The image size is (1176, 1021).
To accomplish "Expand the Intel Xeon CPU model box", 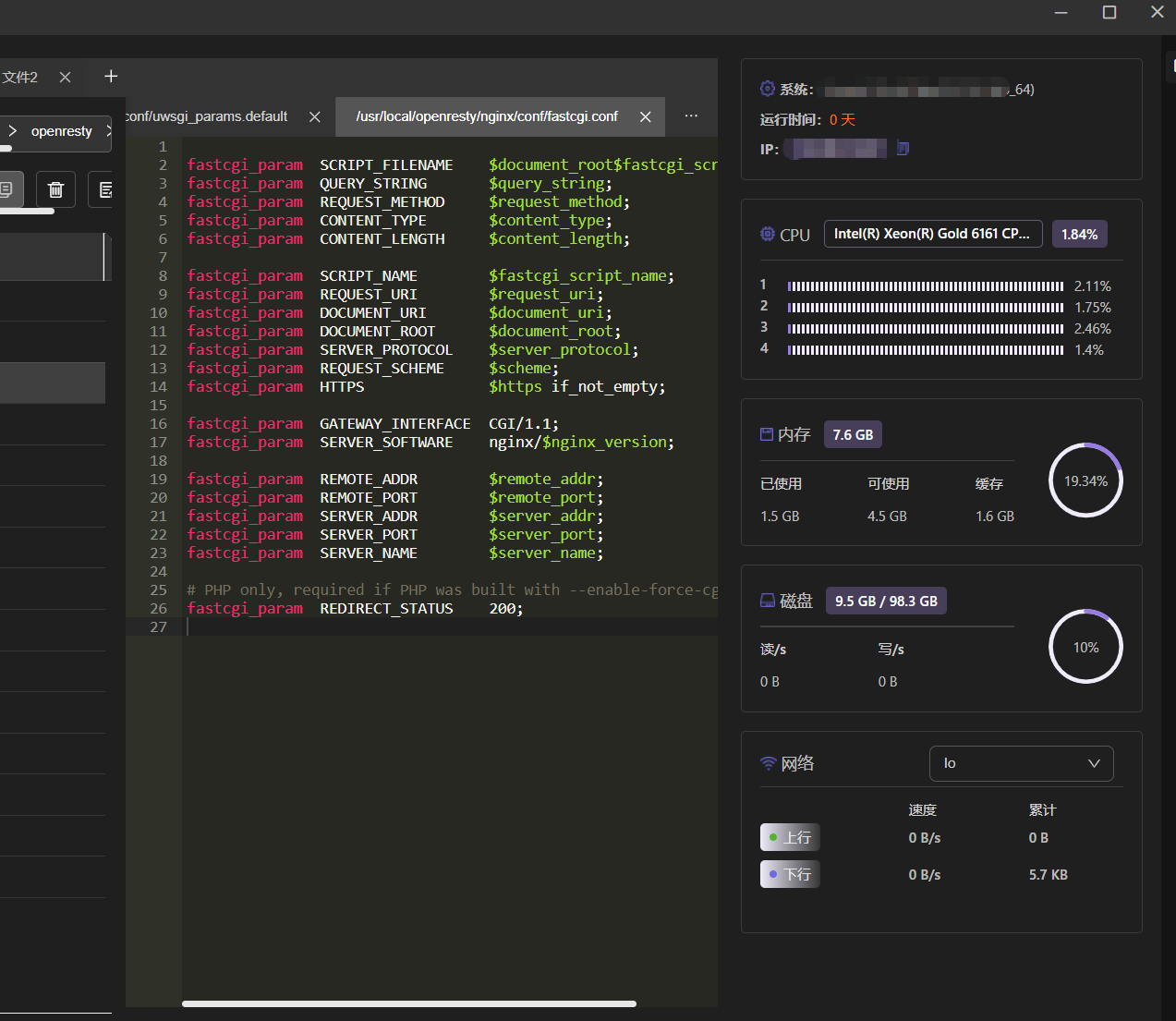I will pyautogui.click(x=933, y=234).
